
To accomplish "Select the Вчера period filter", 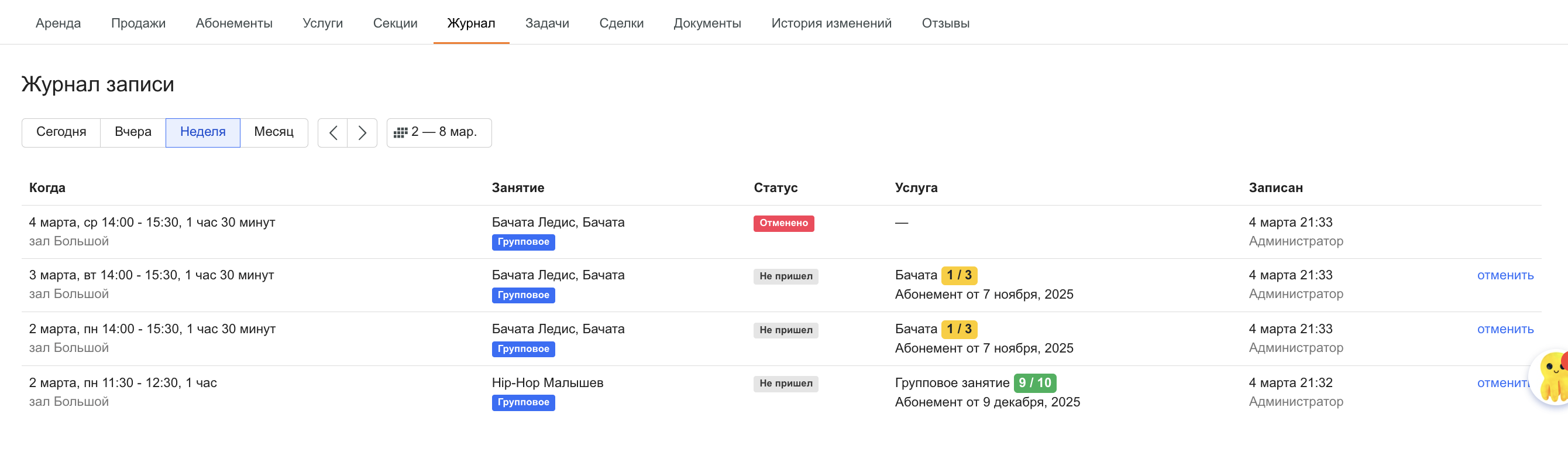I will click(133, 132).
